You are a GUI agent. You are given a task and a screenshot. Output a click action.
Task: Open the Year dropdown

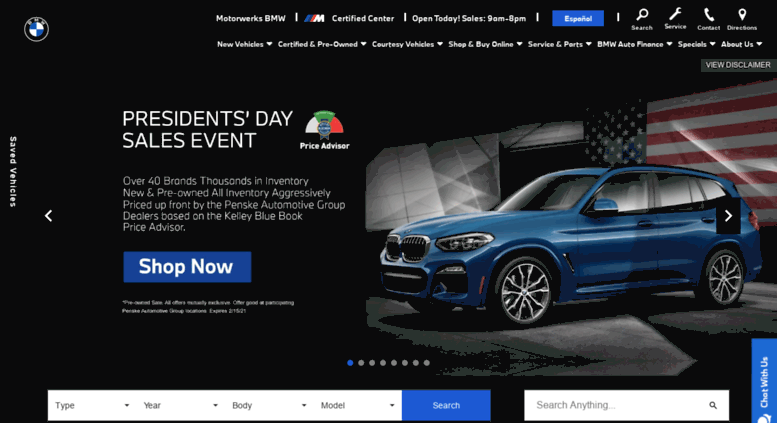[180, 405]
